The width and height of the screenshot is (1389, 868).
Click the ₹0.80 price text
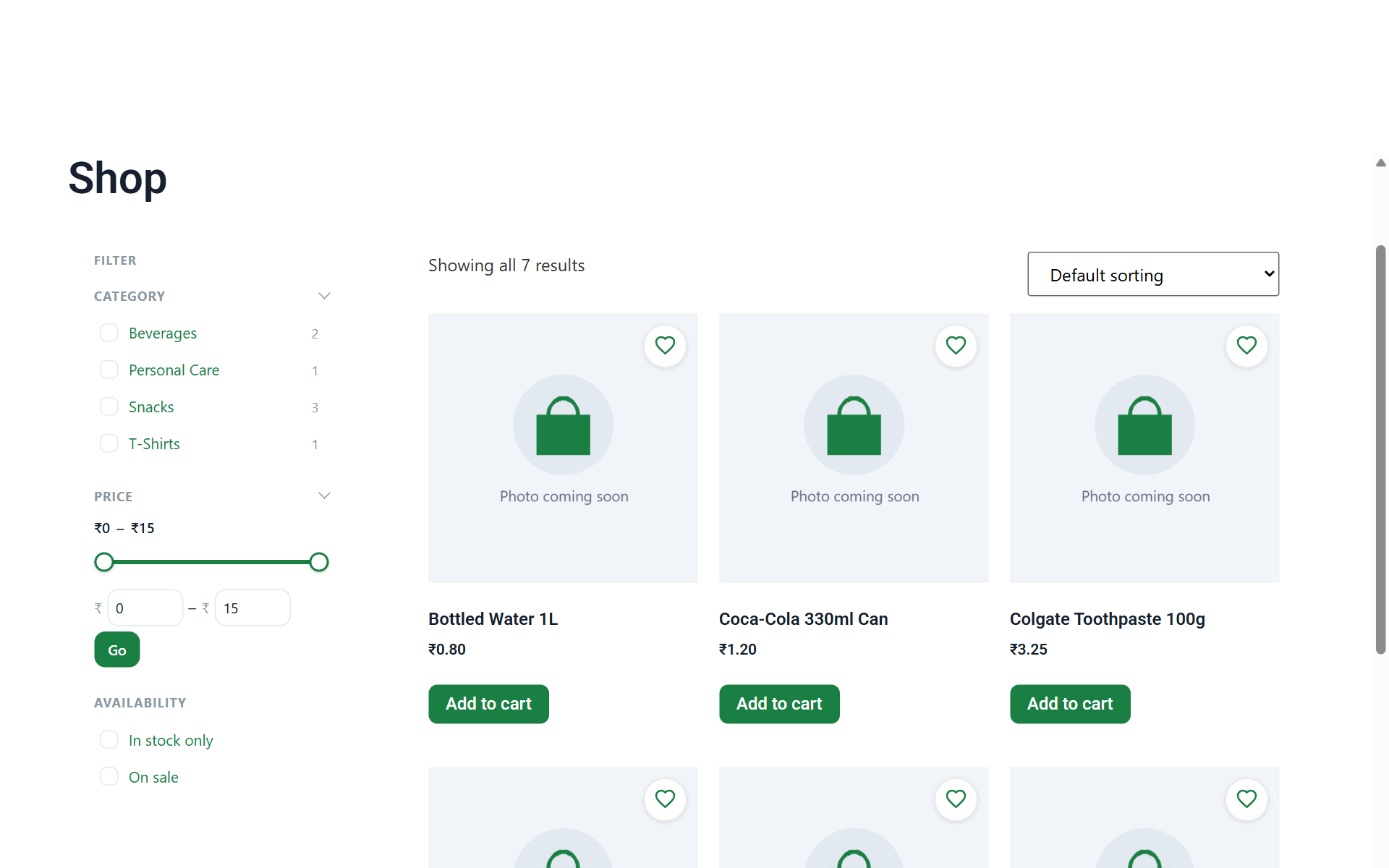point(446,650)
